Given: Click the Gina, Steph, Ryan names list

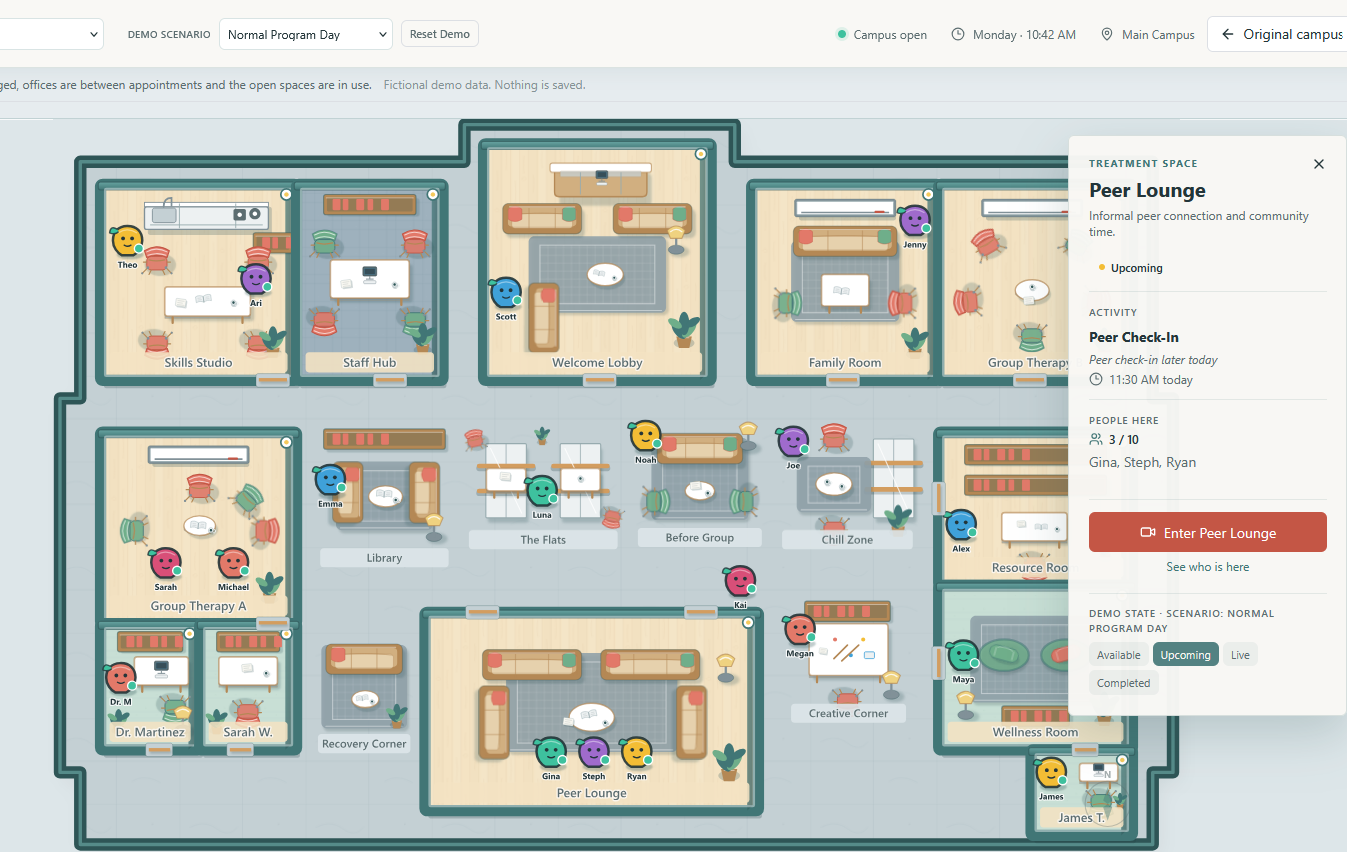Looking at the screenshot, I should tap(1142, 462).
